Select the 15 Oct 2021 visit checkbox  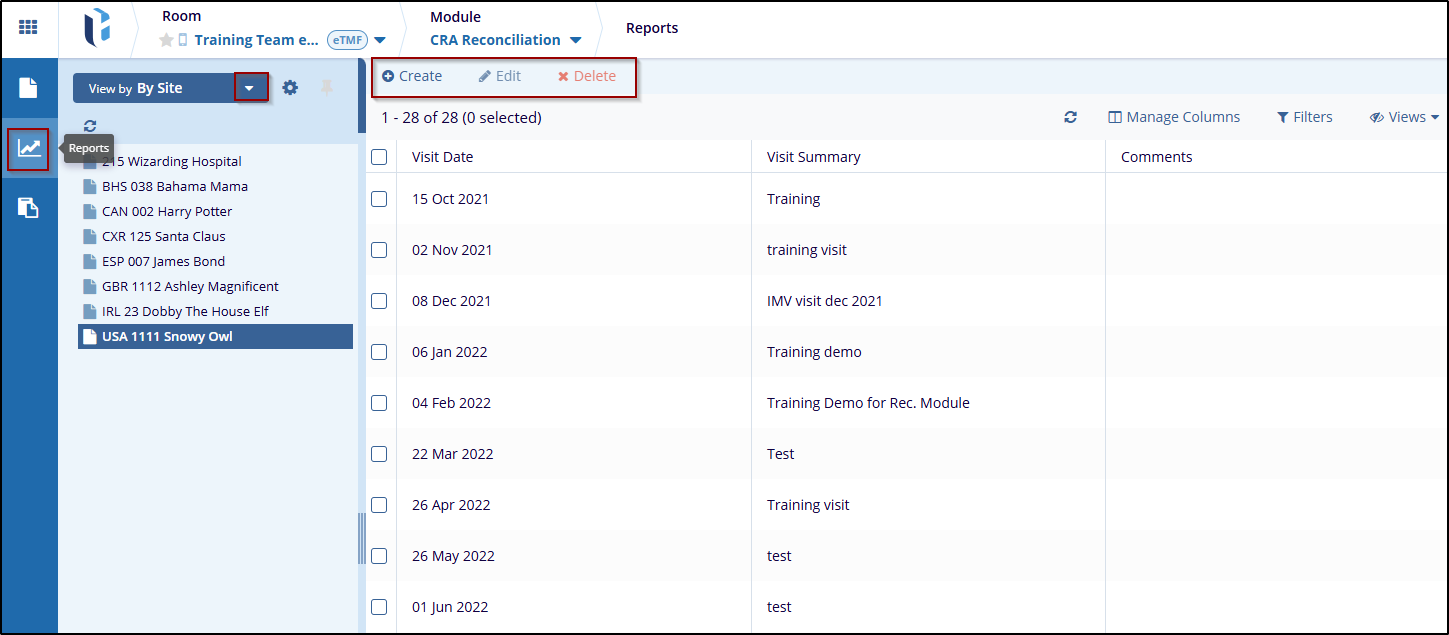[x=379, y=199]
